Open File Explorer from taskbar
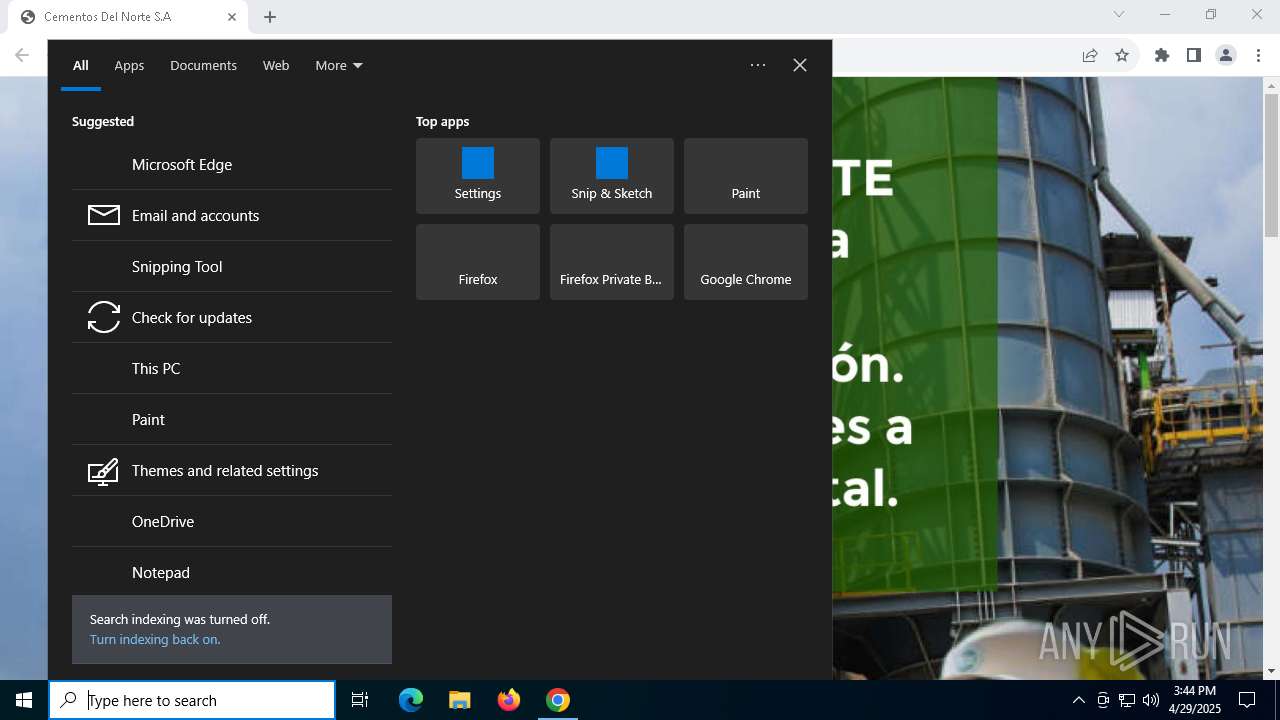The height and width of the screenshot is (720, 1280). 460,700
